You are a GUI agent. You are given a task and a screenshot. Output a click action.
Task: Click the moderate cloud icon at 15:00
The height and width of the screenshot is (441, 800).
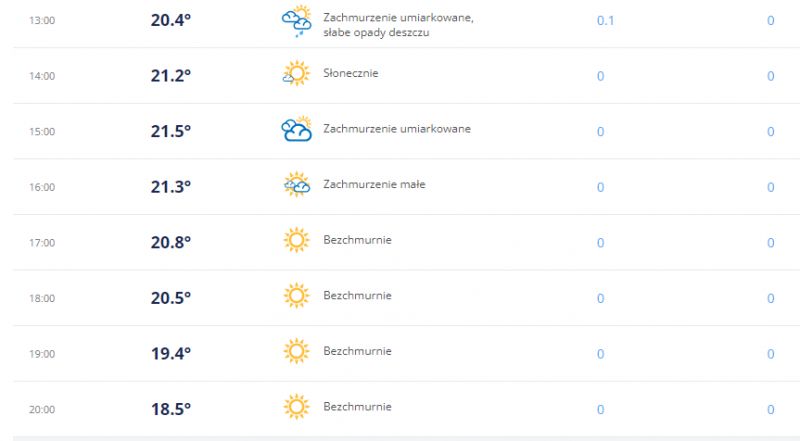(296, 129)
